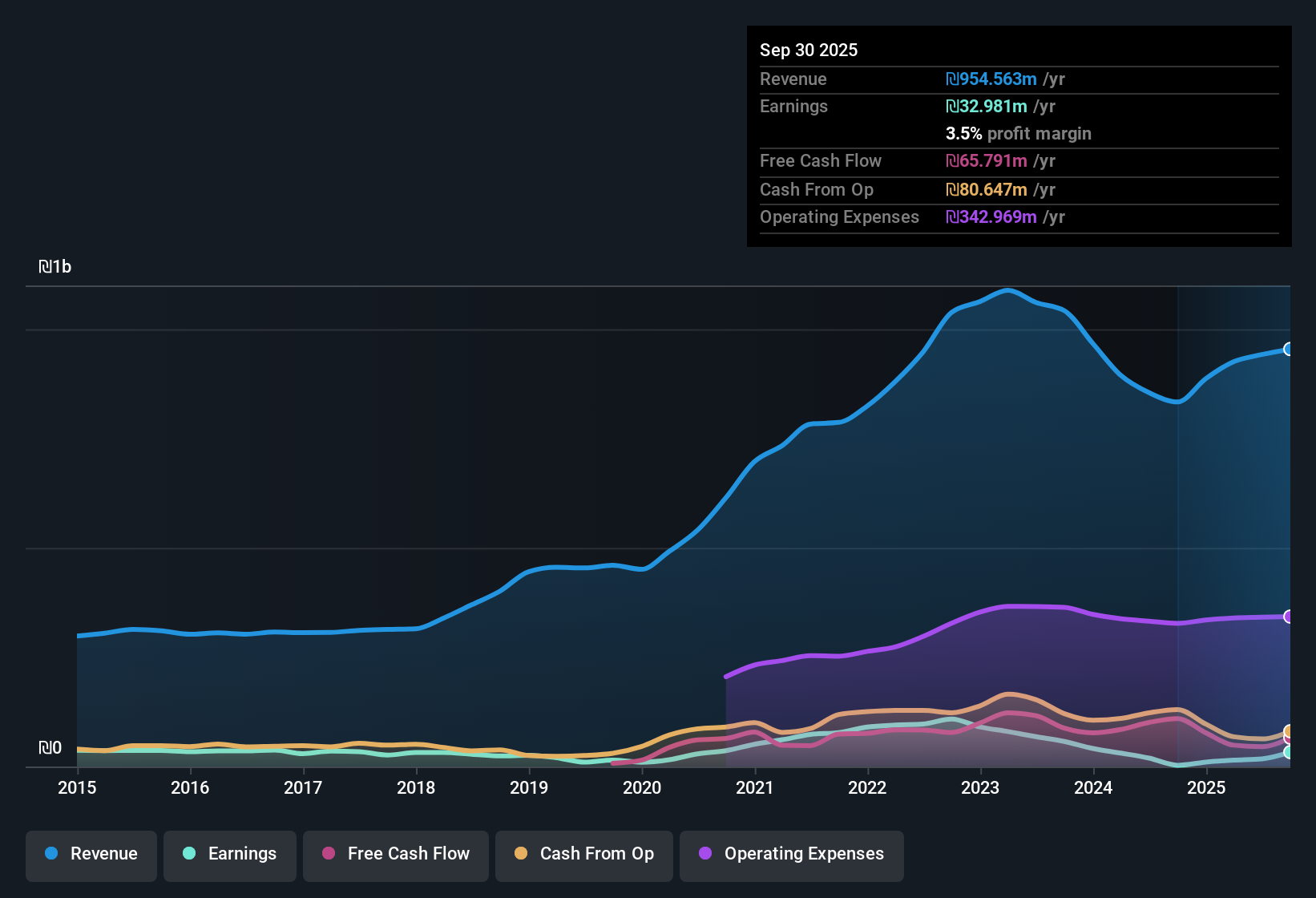The height and width of the screenshot is (898, 1316).
Task: Select the Cash From Op legend entry
Action: [583, 854]
